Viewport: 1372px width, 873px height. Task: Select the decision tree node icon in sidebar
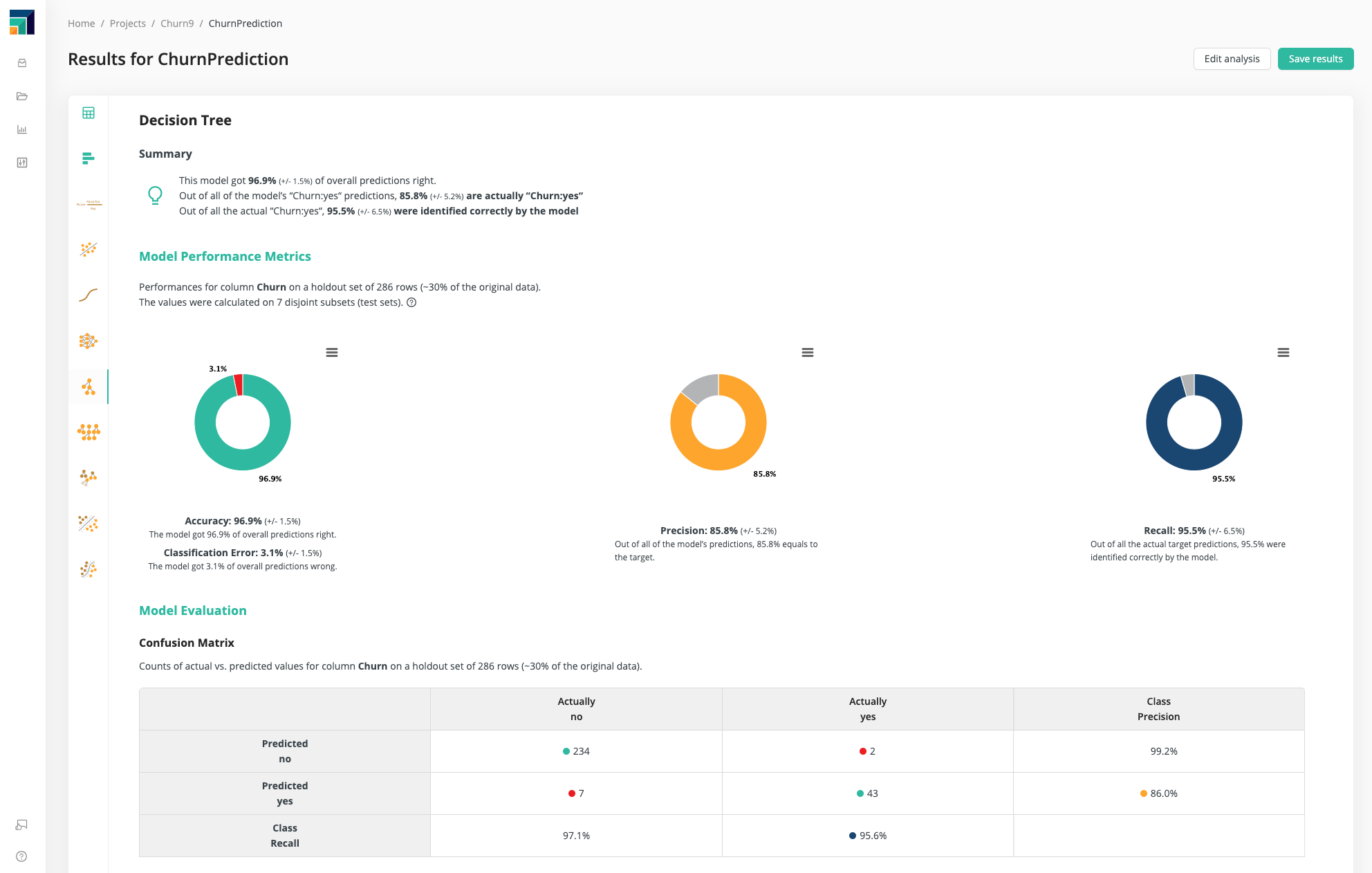point(88,385)
